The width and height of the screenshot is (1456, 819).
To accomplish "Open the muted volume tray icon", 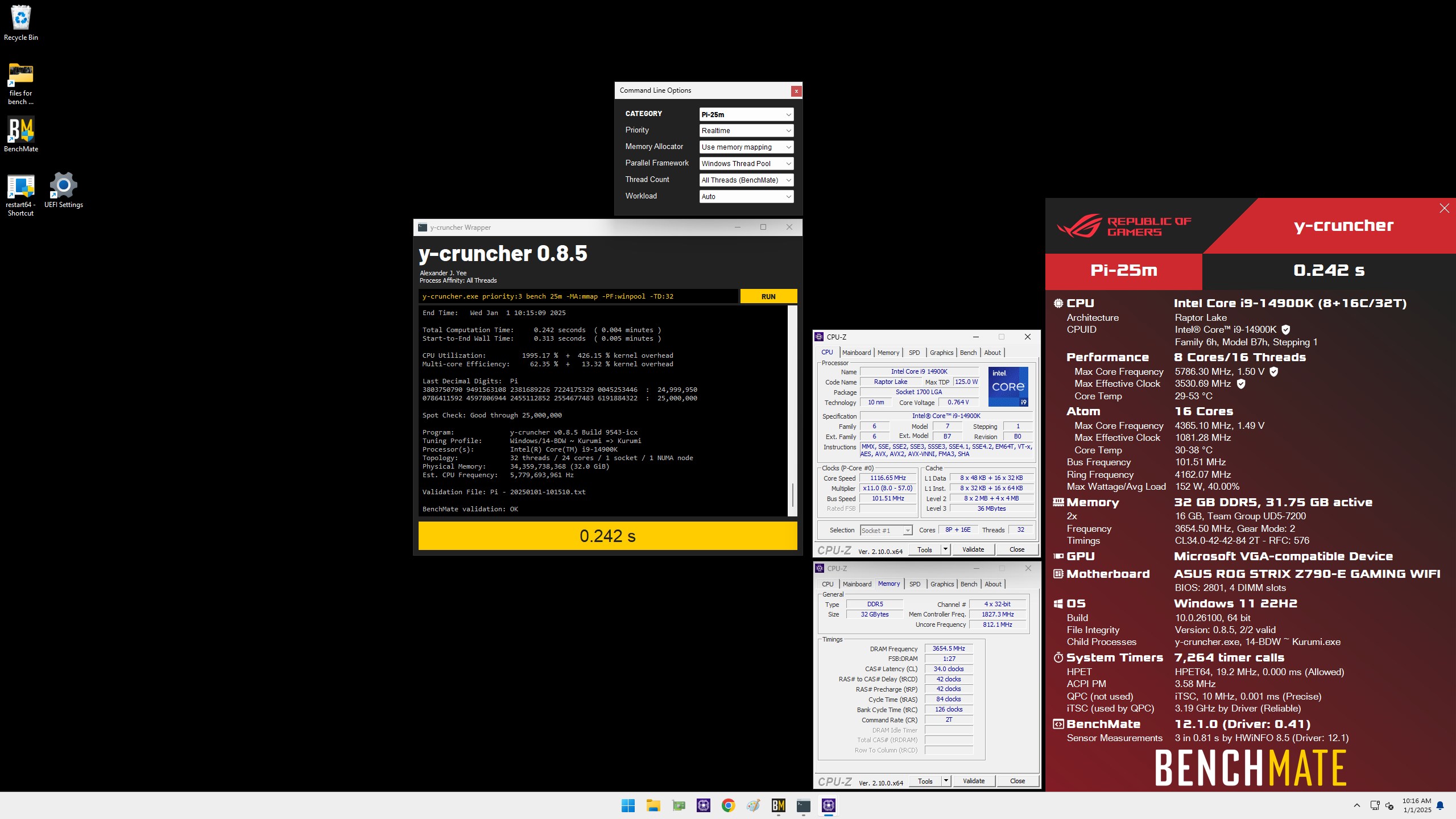I will [1389, 805].
